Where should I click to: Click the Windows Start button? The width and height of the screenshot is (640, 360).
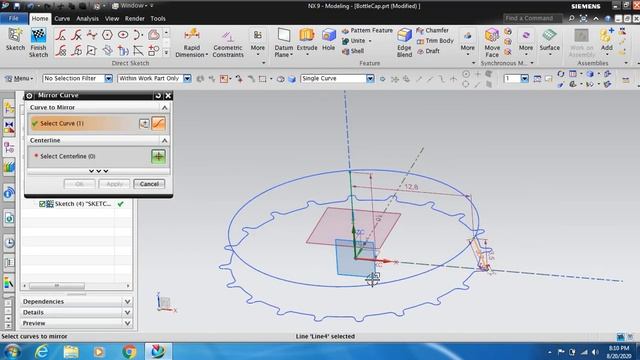point(12,351)
